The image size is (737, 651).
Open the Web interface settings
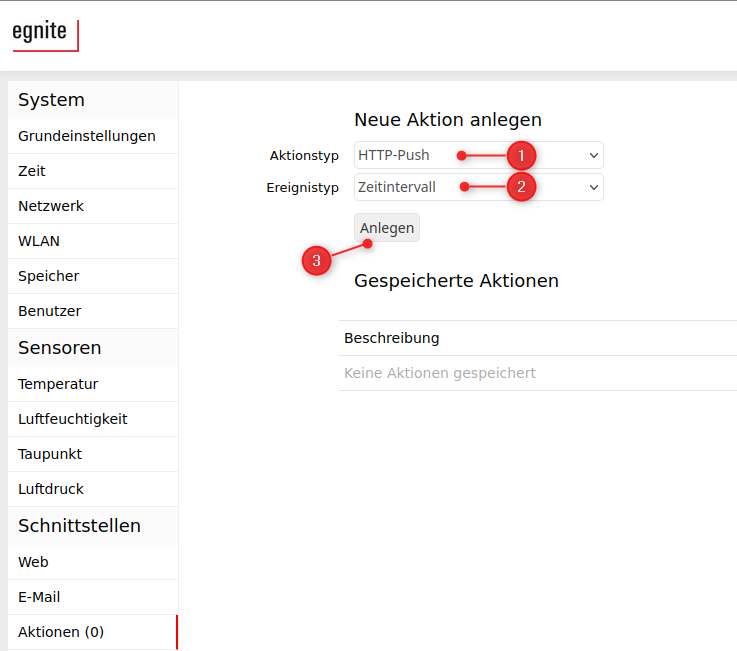click(33, 562)
